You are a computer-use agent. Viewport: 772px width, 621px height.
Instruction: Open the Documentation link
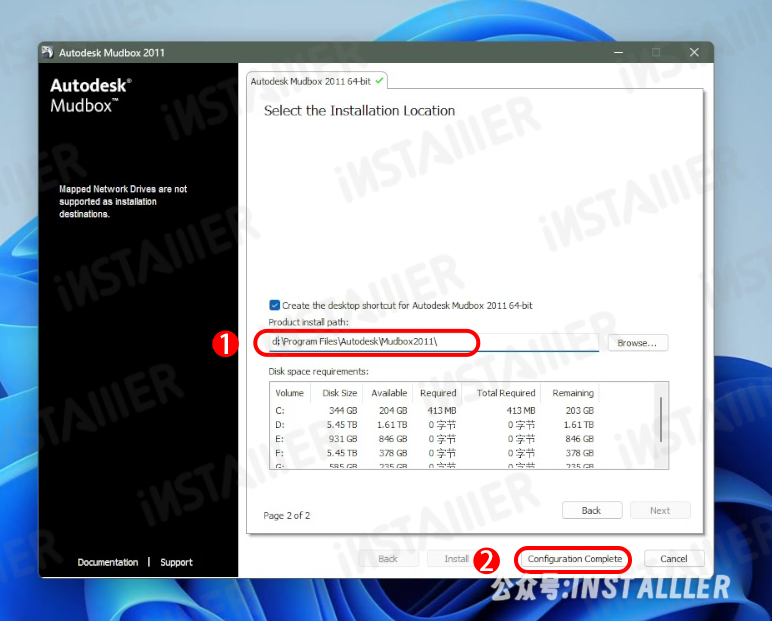[x=108, y=562]
